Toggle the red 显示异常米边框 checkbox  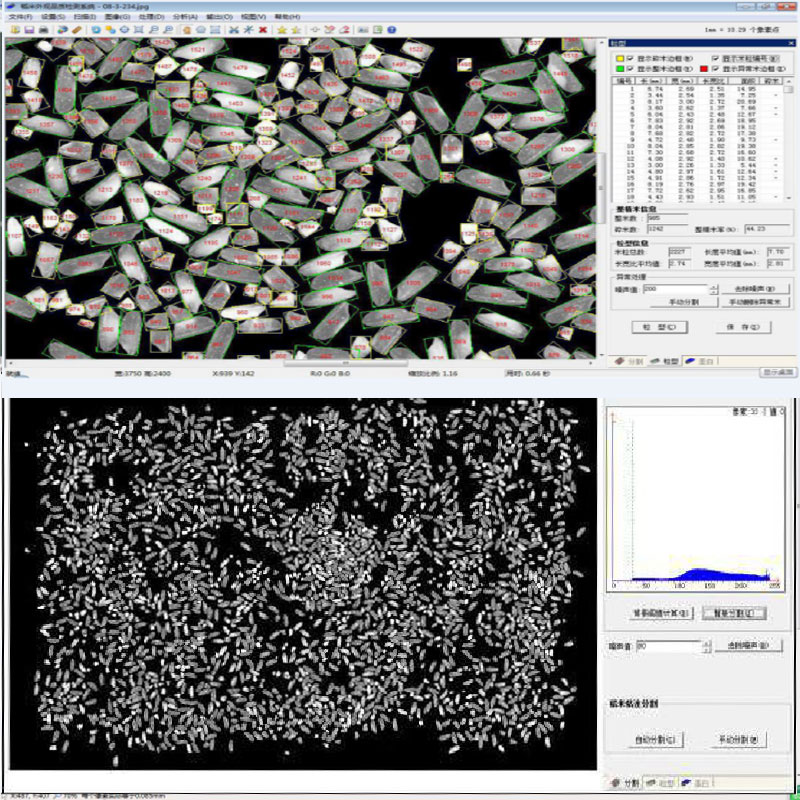pos(712,69)
